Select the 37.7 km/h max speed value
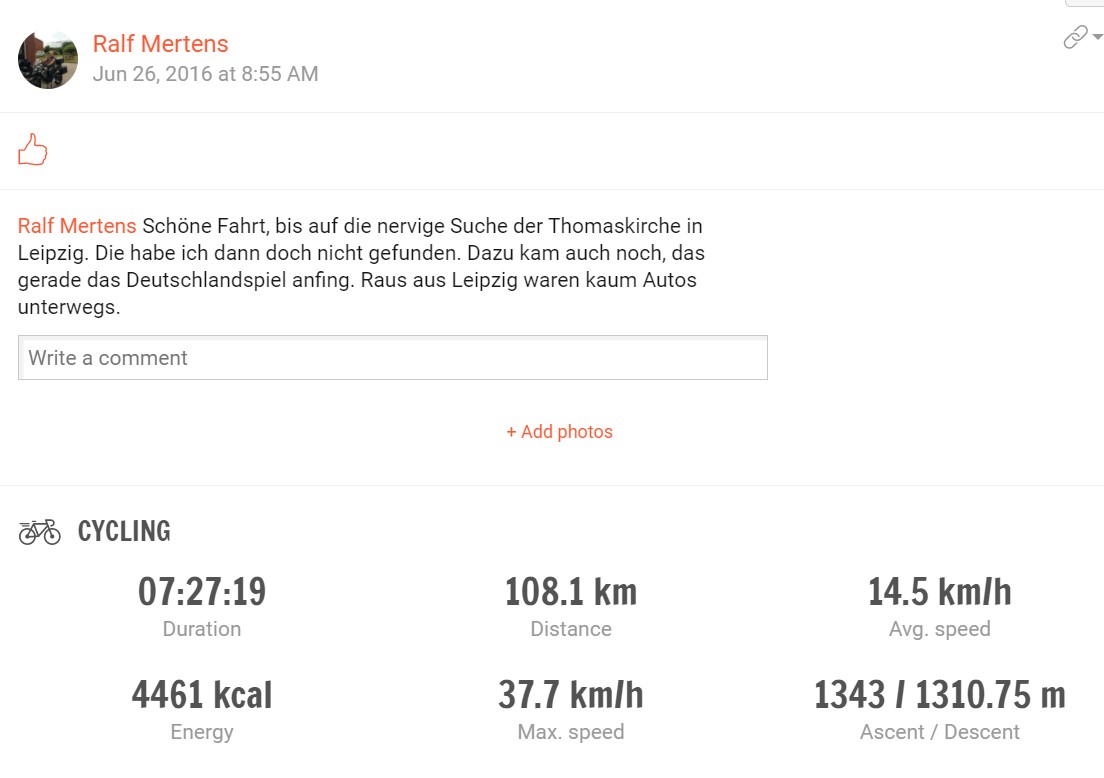This screenshot has height=778, width=1104. (571, 695)
